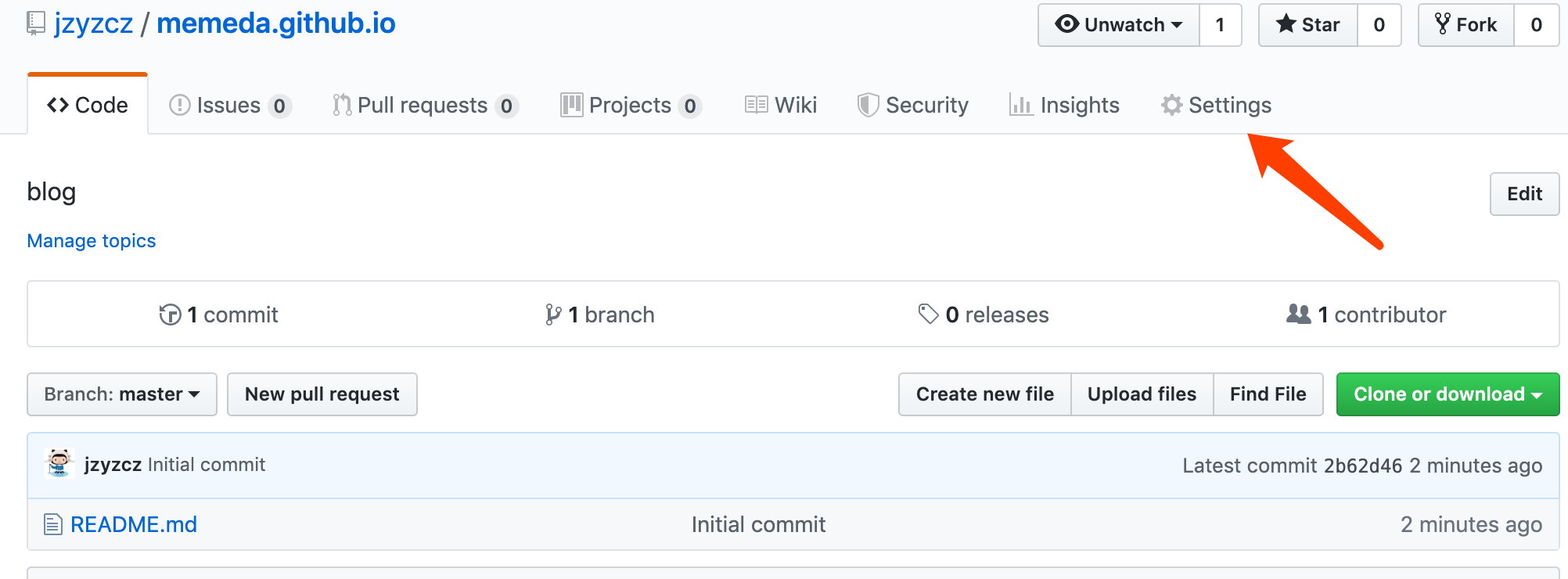The width and height of the screenshot is (1568, 579).
Task: Switch to the Settings tab
Action: (x=1217, y=105)
